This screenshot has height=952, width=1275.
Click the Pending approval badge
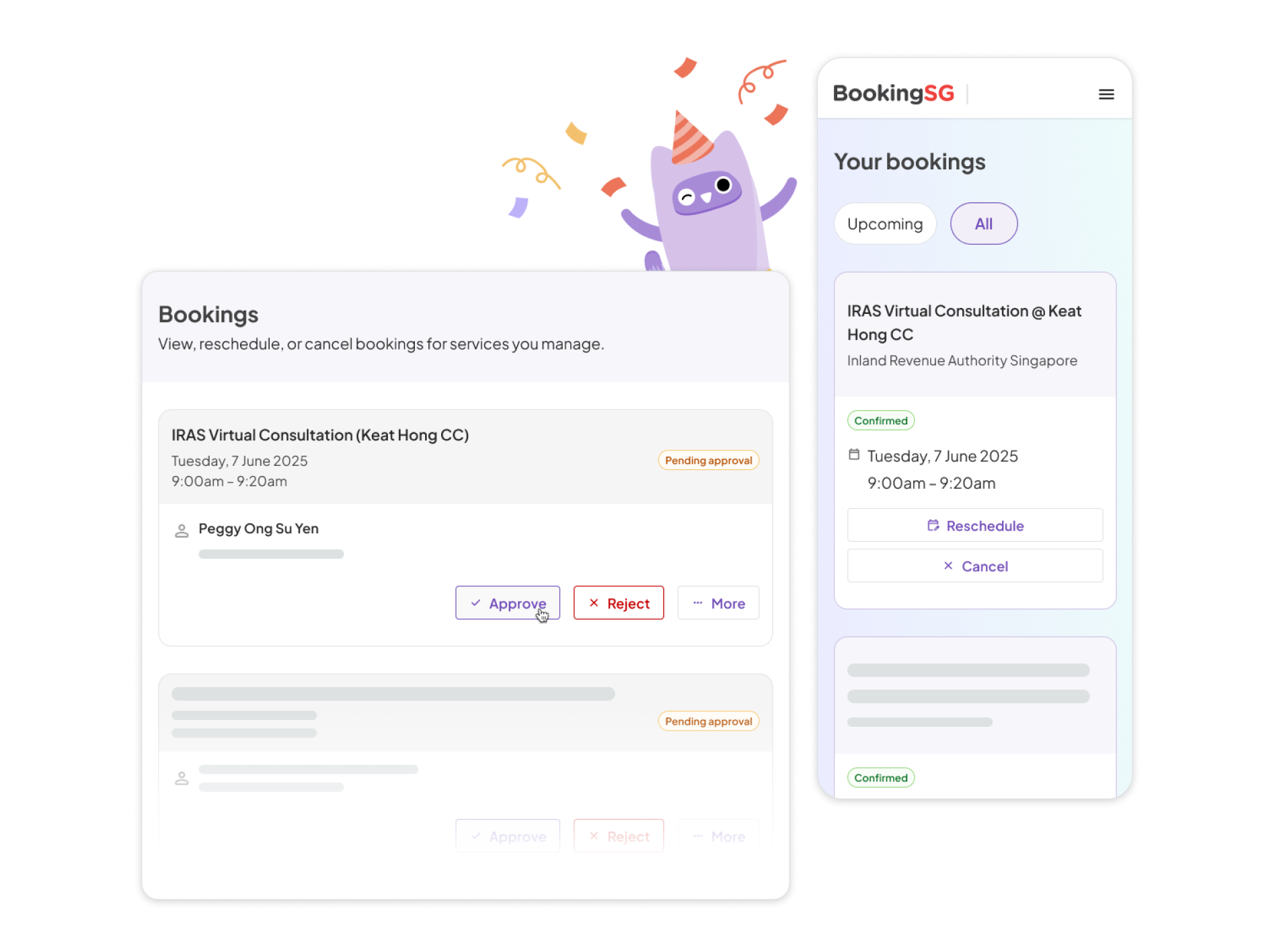(708, 460)
